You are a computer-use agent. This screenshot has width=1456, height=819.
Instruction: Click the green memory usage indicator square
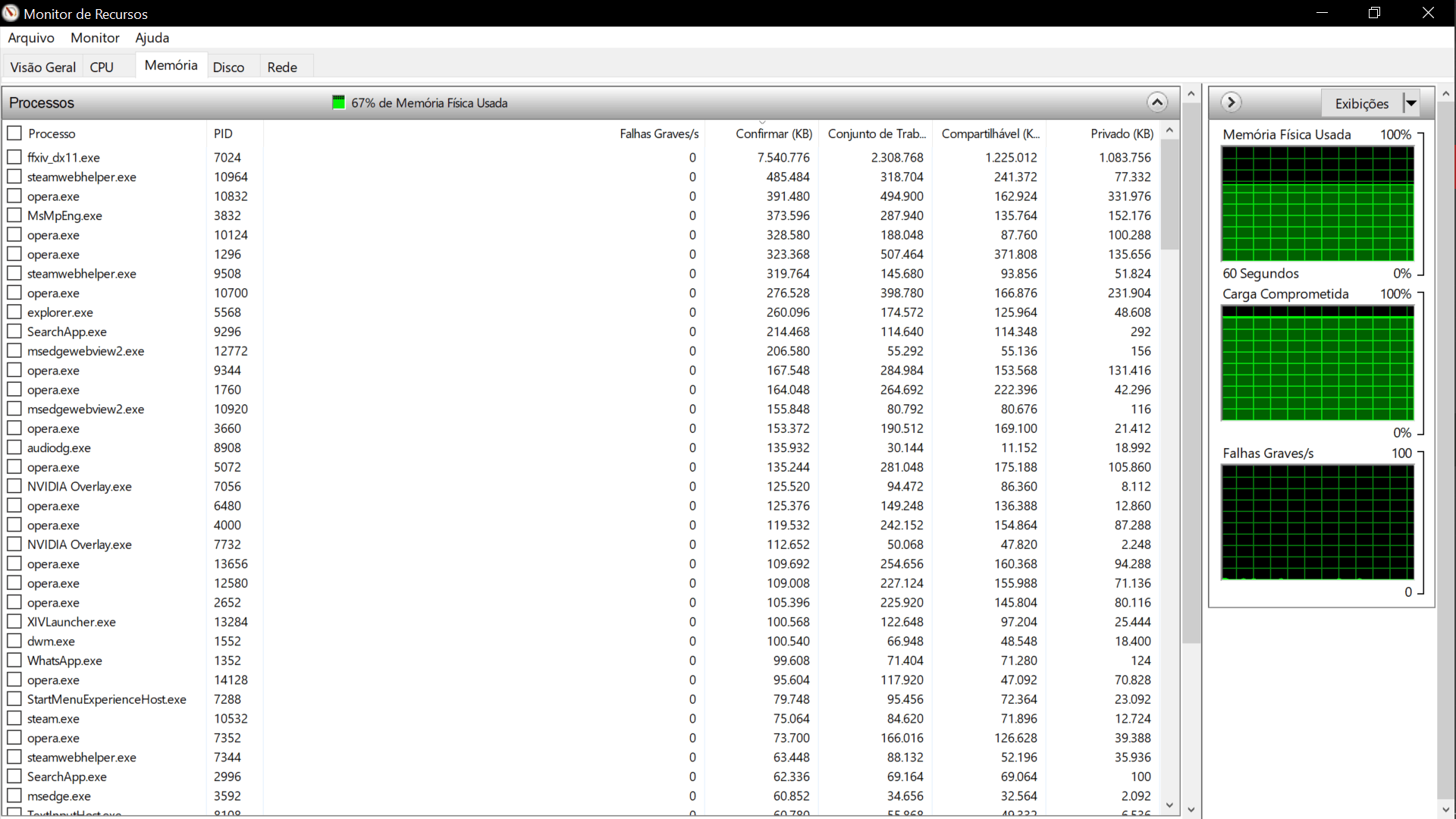(x=338, y=102)
